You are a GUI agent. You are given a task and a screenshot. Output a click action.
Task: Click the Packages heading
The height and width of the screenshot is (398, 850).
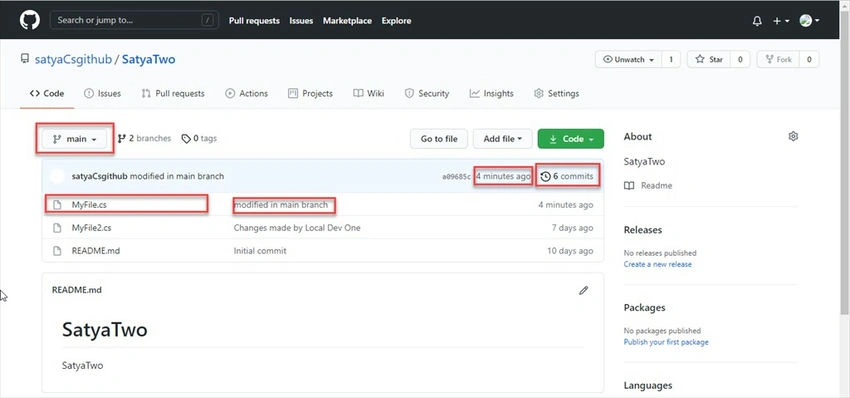(x=644, y=307)
